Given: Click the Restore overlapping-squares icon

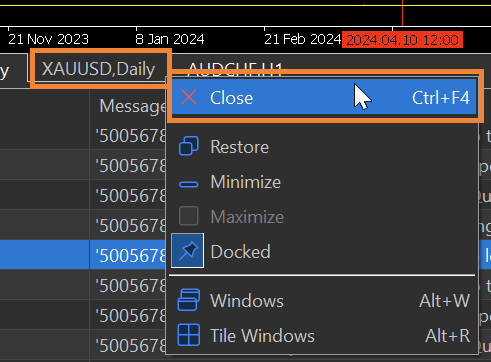Looking at the screenshot, I should (x=189, y=146).
